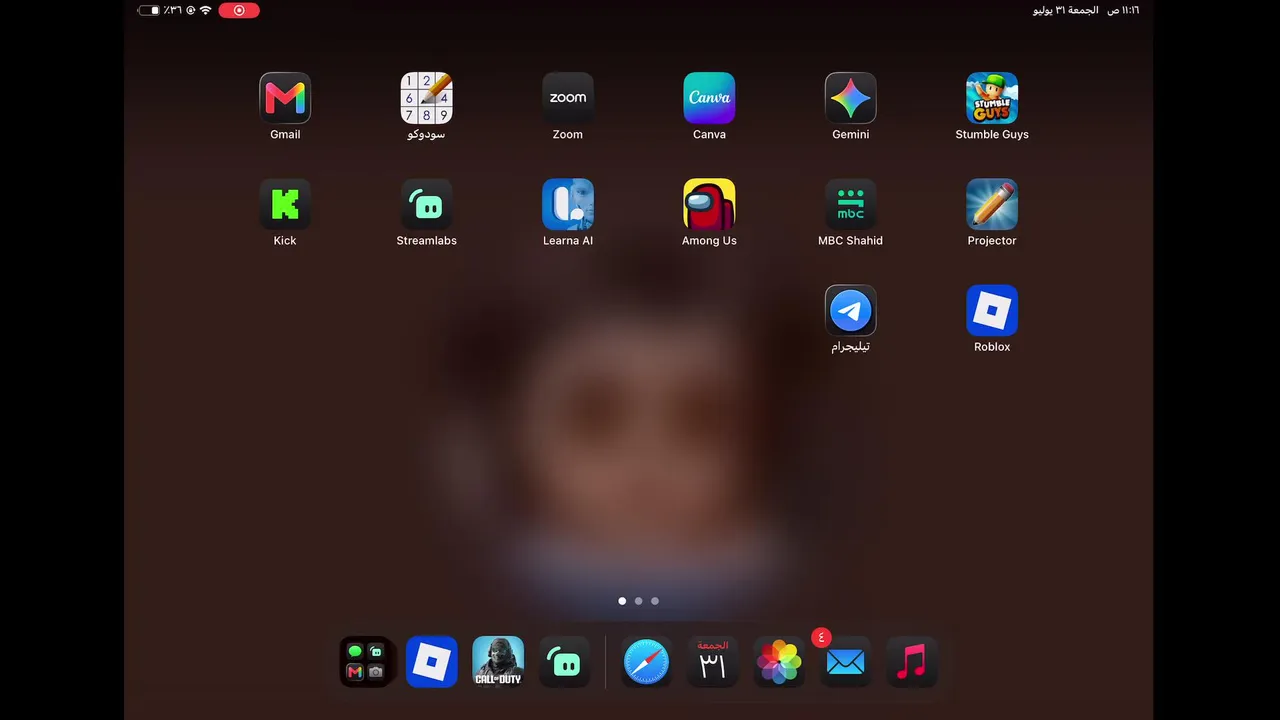Tap the red screen recording indicator
The image size is (1280, 720).
click(x=239, y=10)
